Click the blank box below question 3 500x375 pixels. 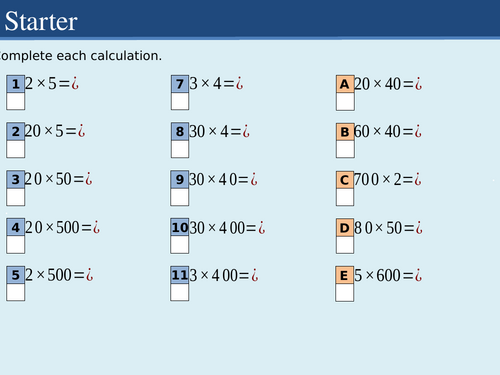[16, 197]
